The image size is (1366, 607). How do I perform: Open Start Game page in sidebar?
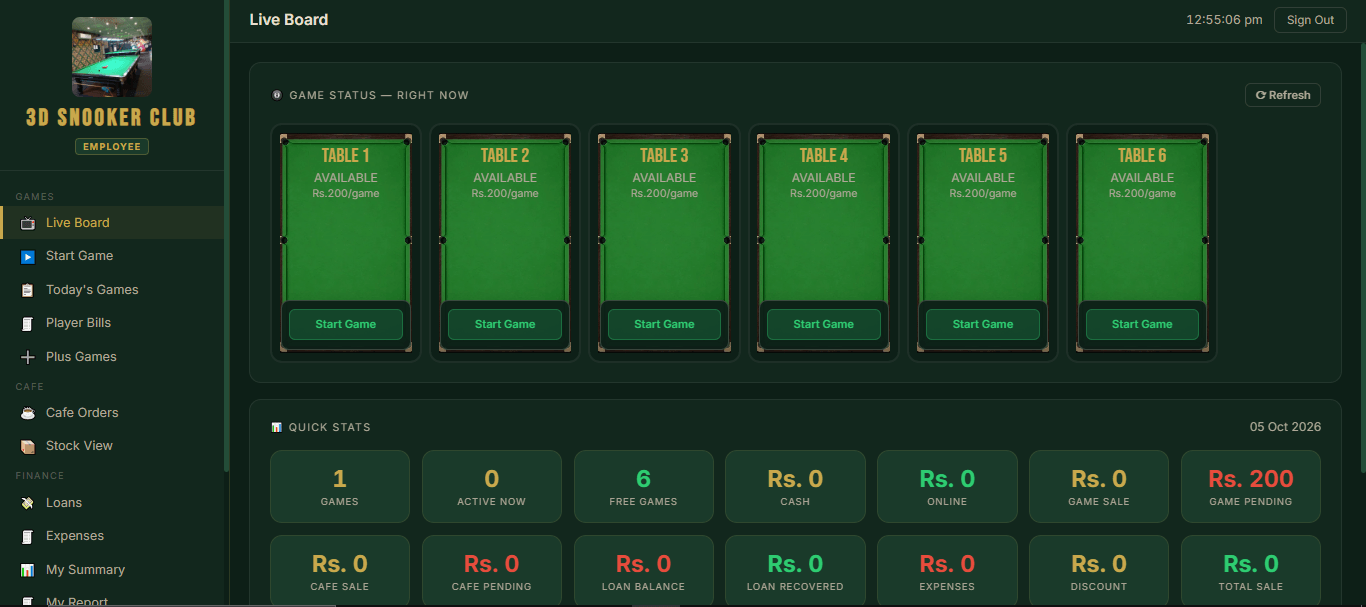[112, 256]
